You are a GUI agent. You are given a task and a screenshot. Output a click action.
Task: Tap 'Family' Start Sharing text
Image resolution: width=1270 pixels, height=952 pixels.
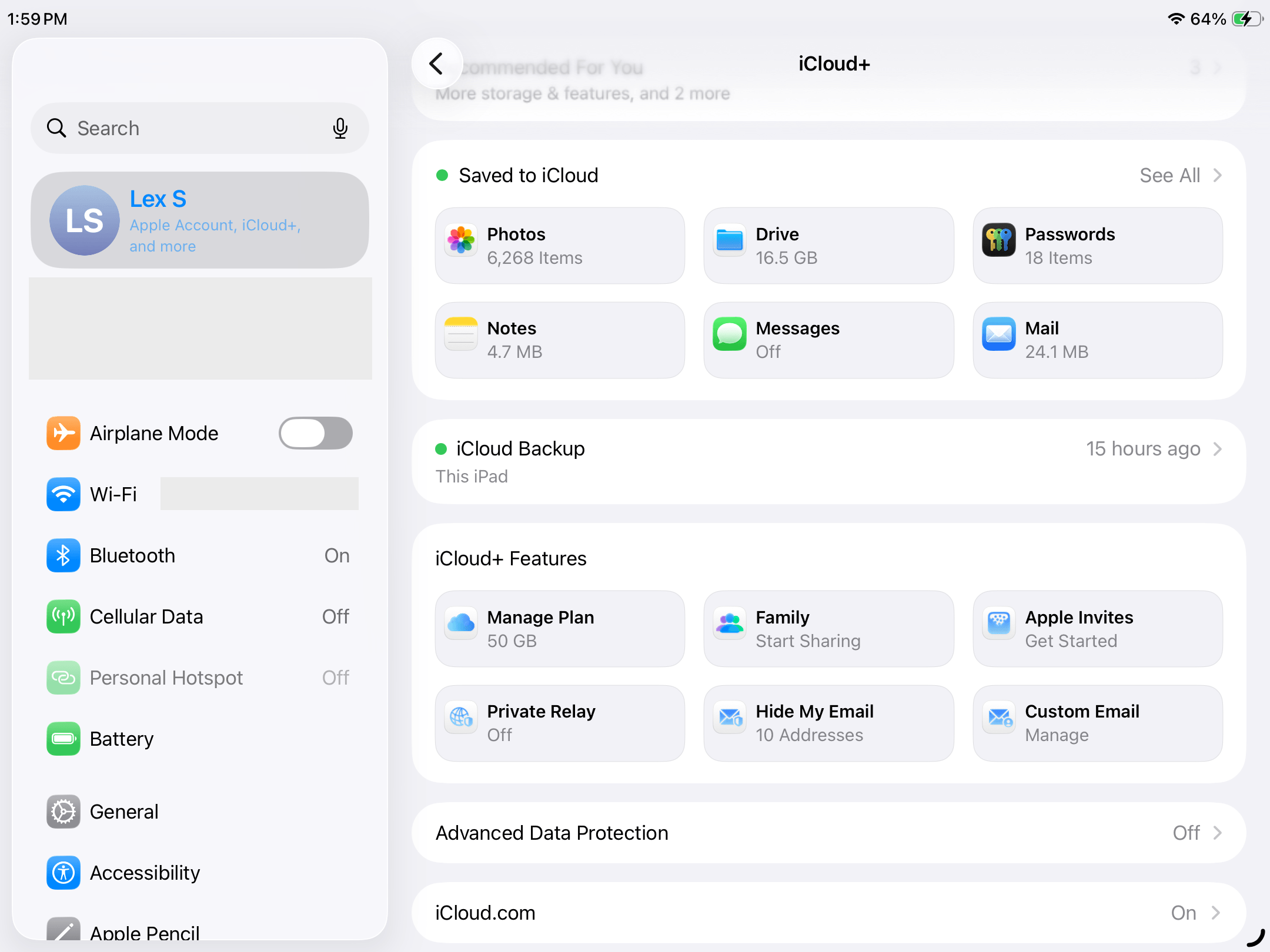coord(808,629)
